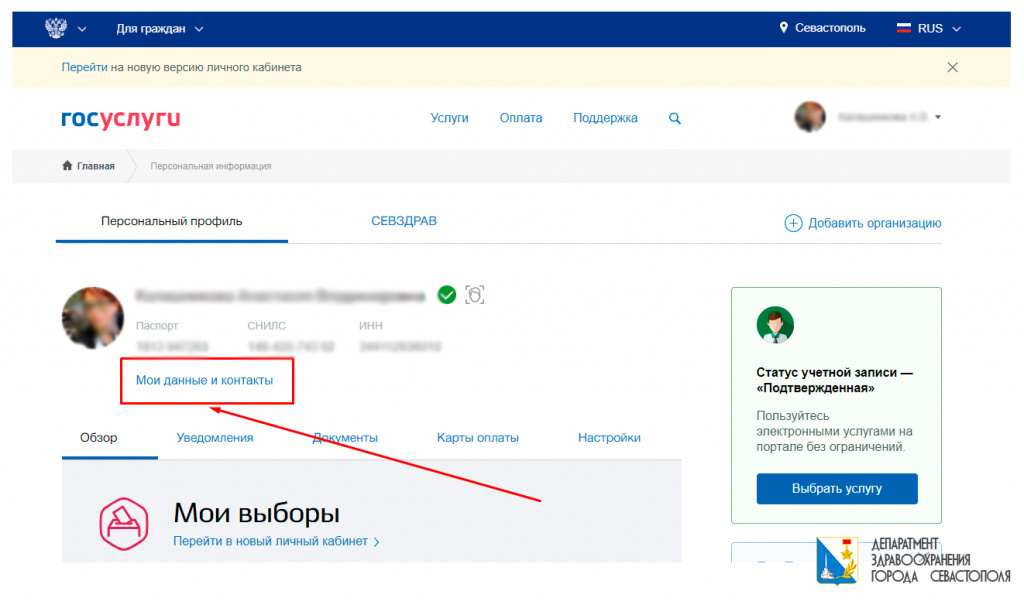This screenshot has width=1024, height=608.
Task: Click the face biometrics scan icon
Action: pyautogui.click(x=475, y=294)
